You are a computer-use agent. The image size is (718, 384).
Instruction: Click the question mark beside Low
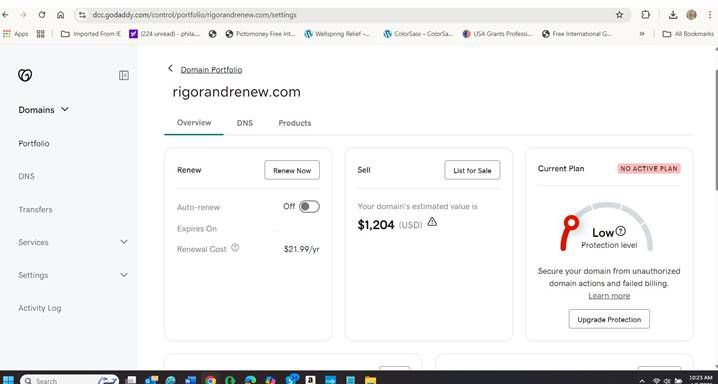click(620, 231)
